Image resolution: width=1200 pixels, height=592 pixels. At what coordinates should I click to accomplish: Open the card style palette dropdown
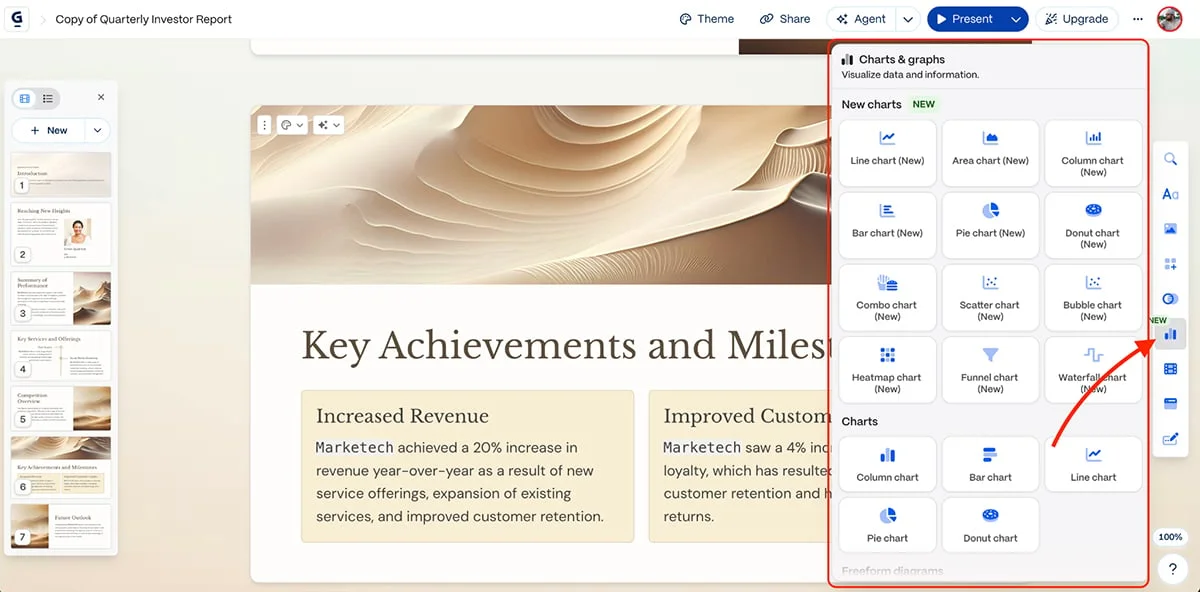click(x=292, y=125)
